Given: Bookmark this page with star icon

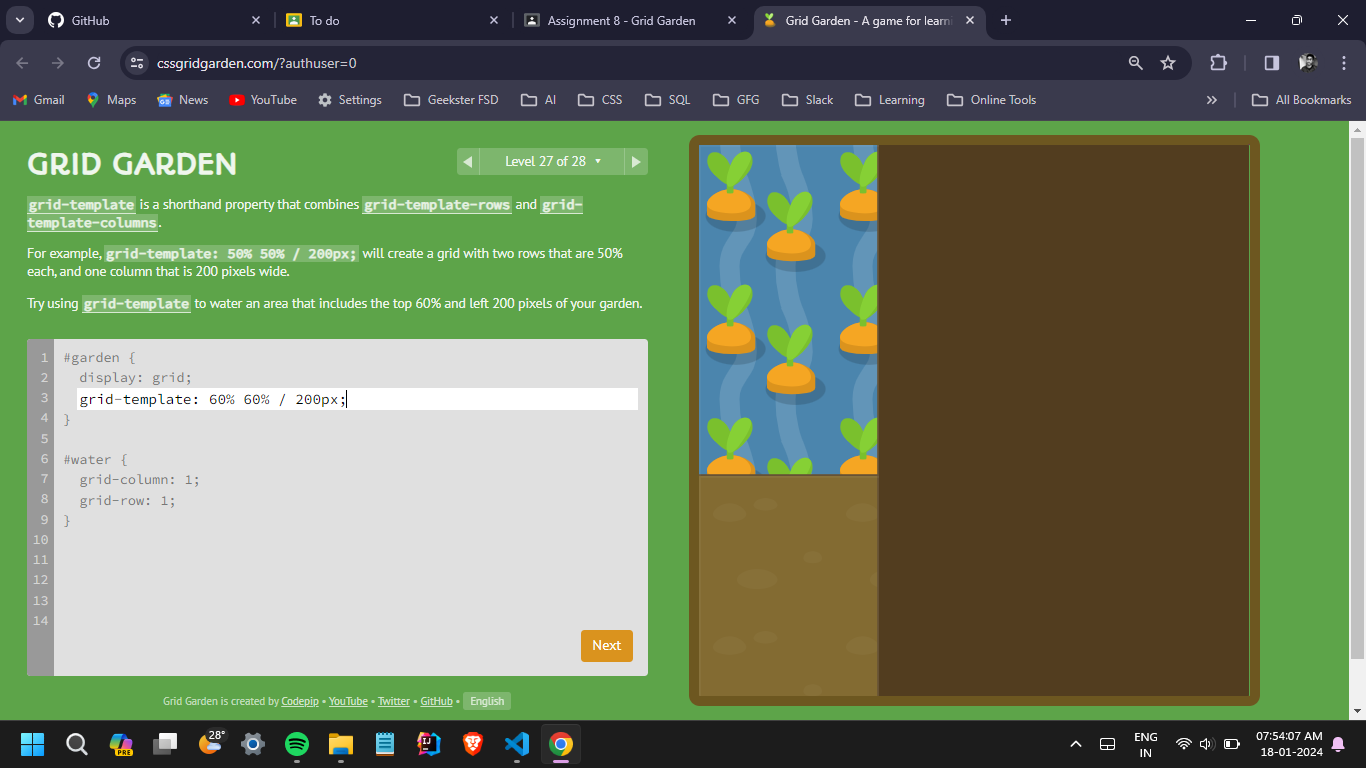Looking at the screenshot, I should (1168, 63).
